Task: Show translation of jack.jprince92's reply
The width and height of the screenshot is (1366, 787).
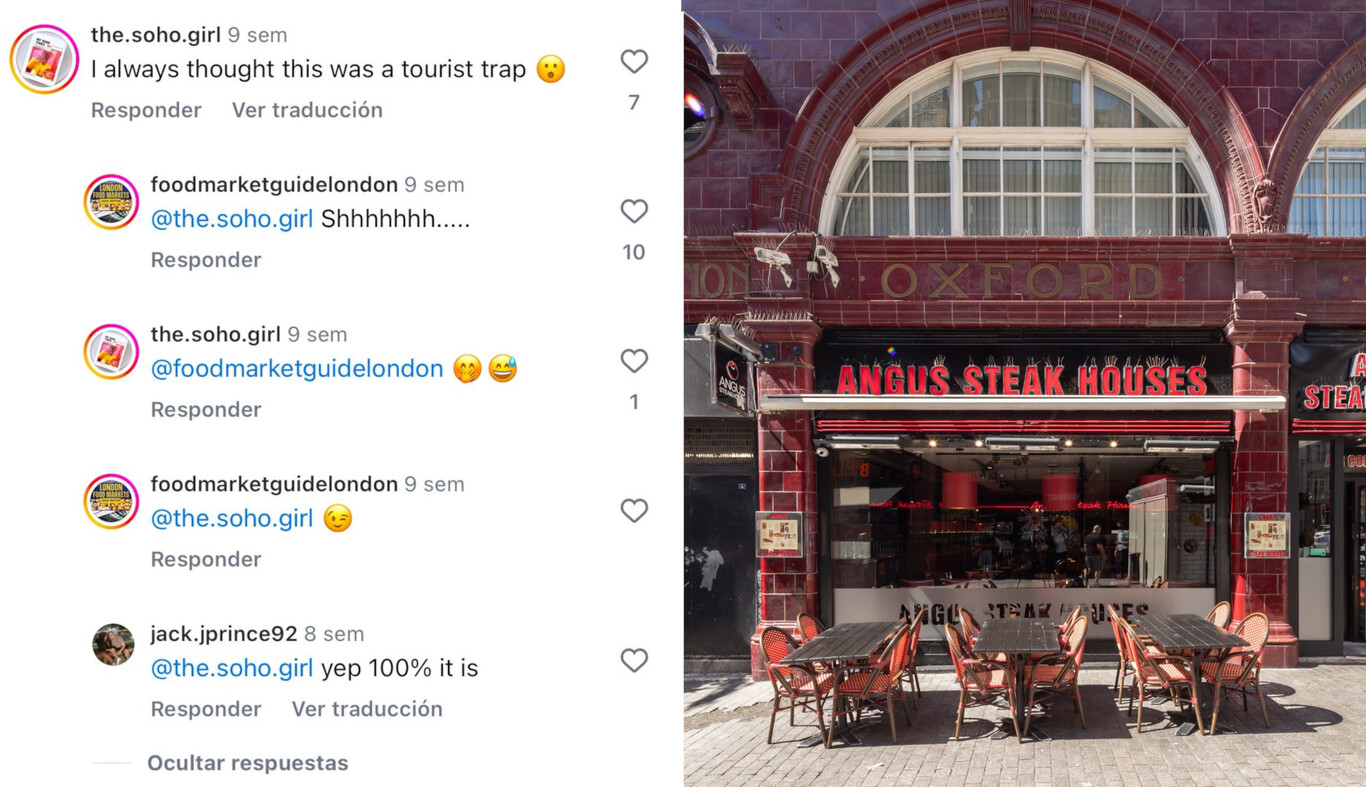Action: [367, 709]
